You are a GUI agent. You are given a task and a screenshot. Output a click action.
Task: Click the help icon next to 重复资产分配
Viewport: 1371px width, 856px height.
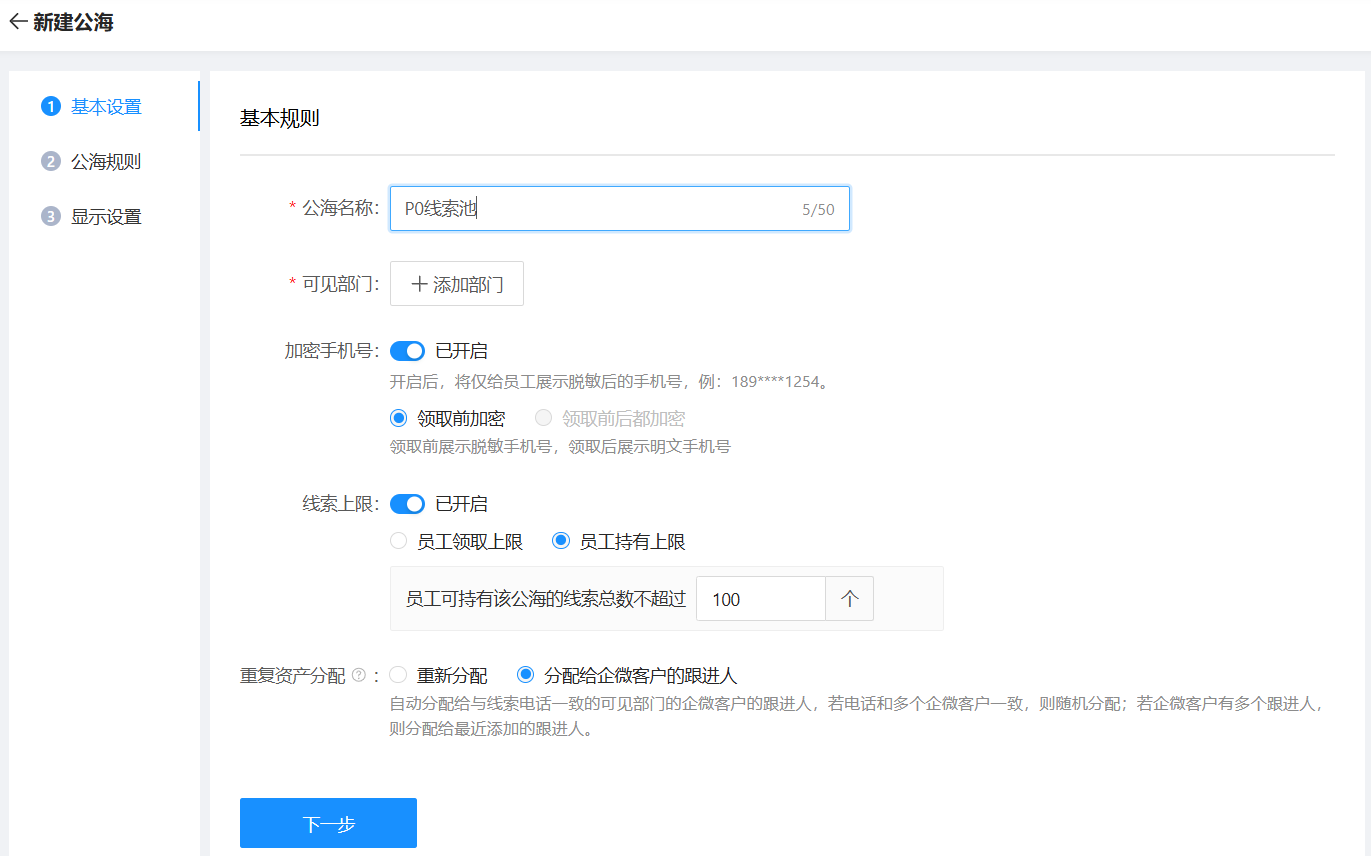tap(359, 676)
